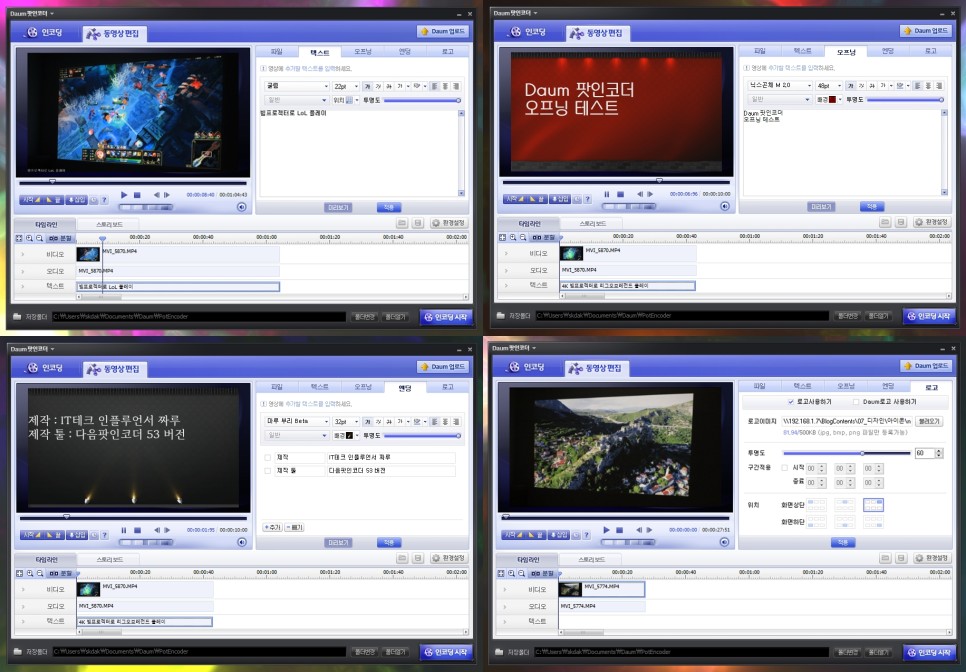This screenshot has width=966, height=672.
Task: Click the 배경 color swatch in Opening-tab window
Action: coord(832,99)
